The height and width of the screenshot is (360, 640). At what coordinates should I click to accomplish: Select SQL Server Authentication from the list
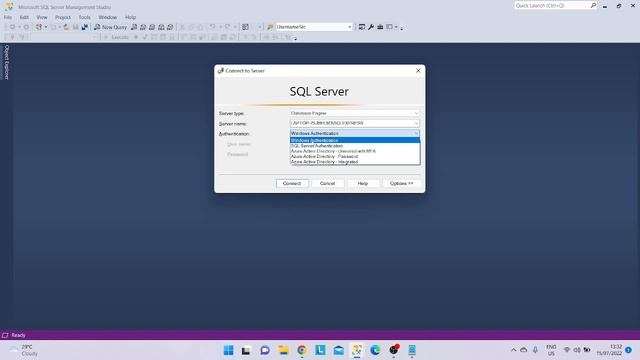[355, 146]
